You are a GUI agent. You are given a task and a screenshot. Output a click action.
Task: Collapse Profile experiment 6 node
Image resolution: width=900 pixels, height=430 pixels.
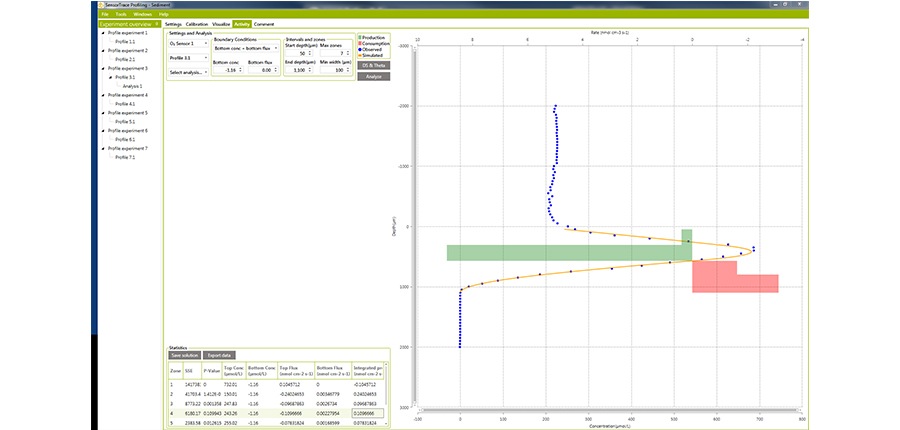(x=103, y=131)
